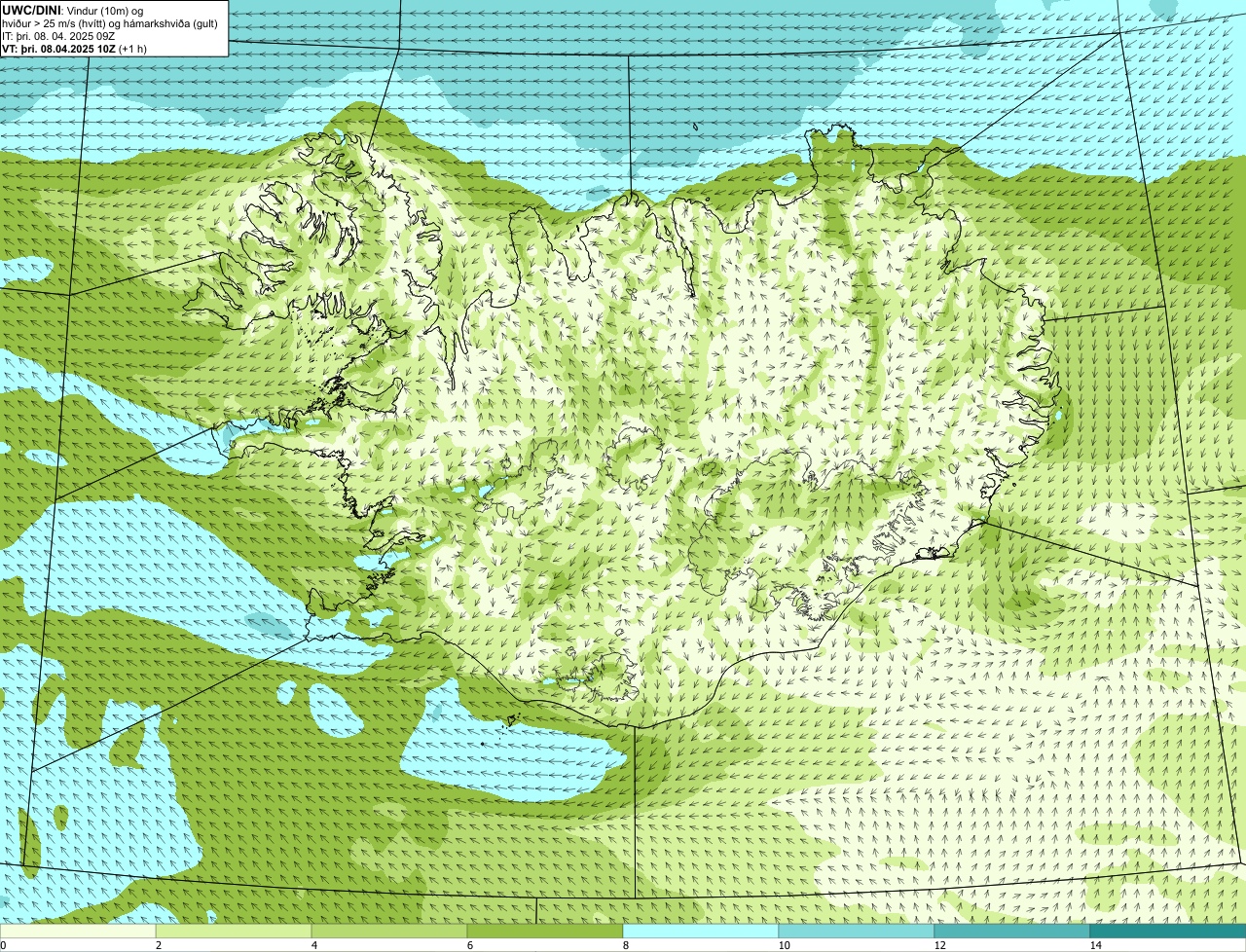Click the "0" label on the color scale

(3, 945)
